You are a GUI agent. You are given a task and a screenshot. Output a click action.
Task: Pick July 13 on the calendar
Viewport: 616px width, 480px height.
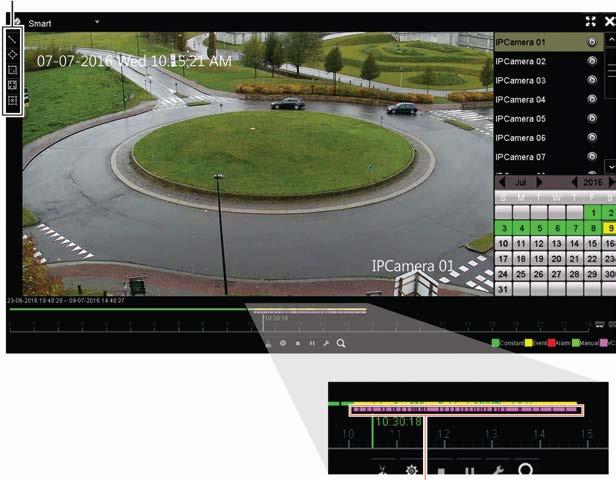pos(557,244)
